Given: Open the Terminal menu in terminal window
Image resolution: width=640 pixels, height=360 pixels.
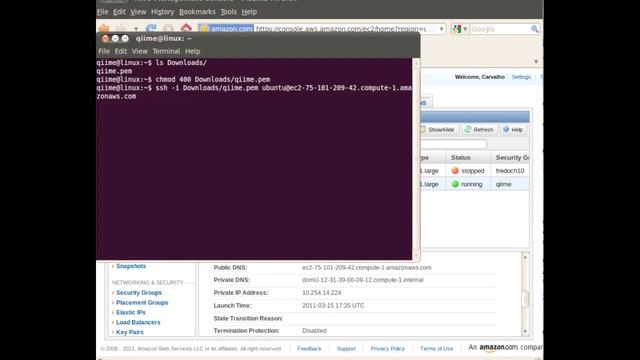Looking at the screenshot, I should pos(166,51).
